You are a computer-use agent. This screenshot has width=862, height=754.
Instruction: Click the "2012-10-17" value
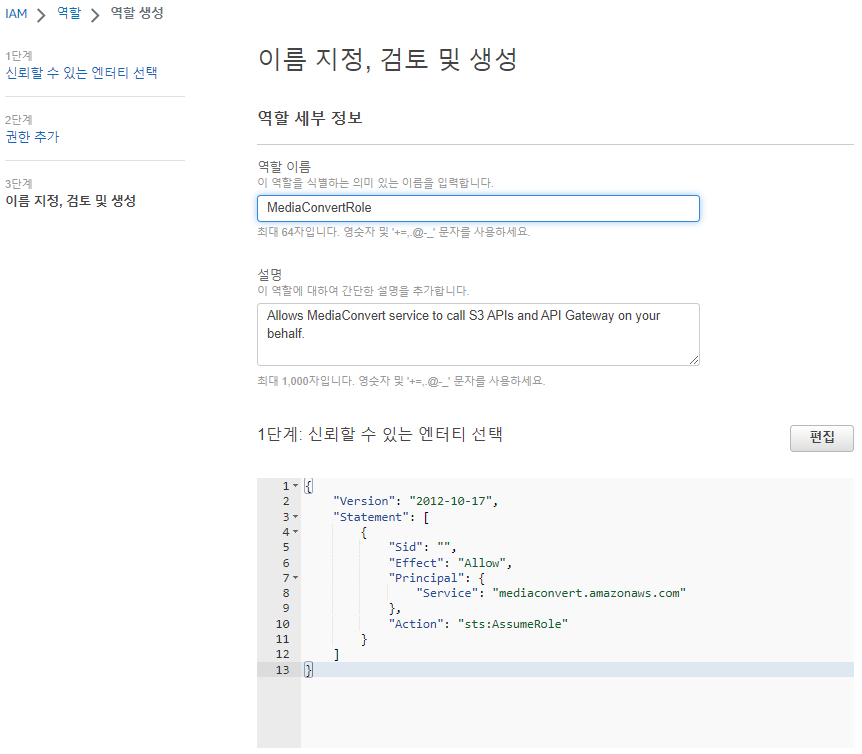(x=450, y=501)
